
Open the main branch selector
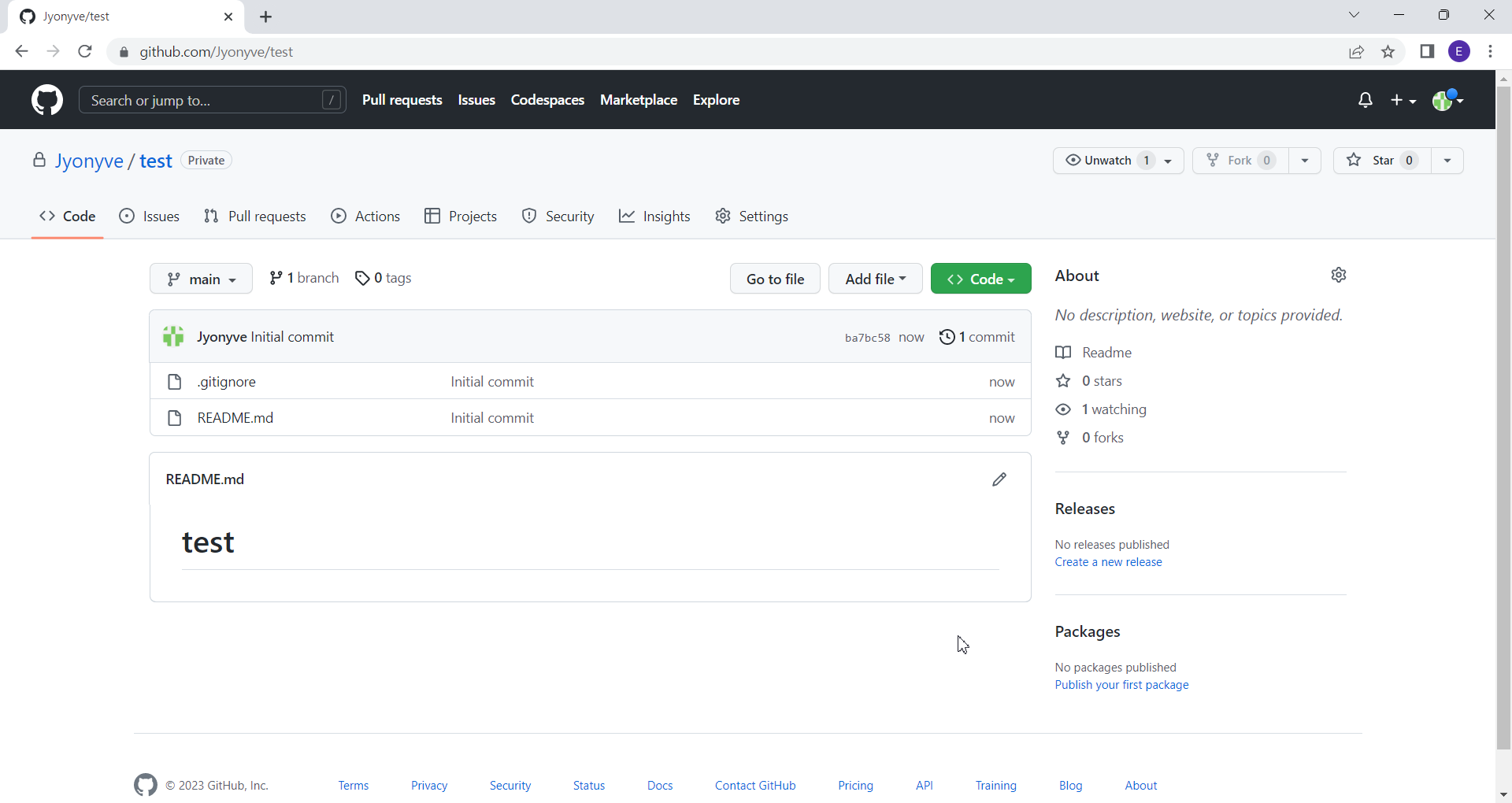pyautogui.click(x=201, y=279)
